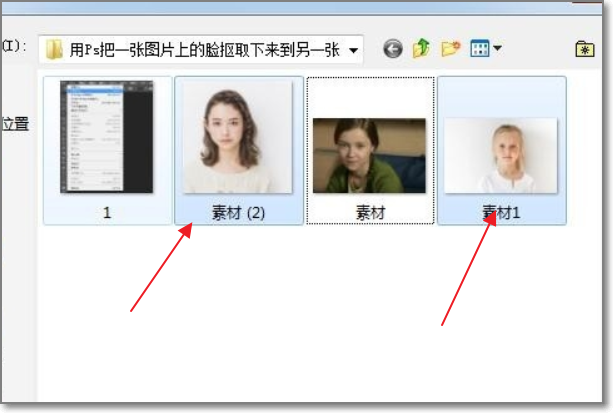Select the 素材 (2) image thumbnail
The width and height of the screenshot is (613, 413).
[238, 137]
